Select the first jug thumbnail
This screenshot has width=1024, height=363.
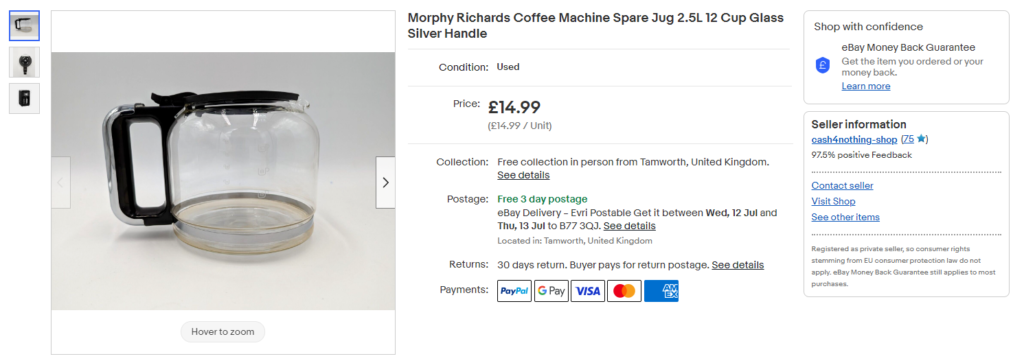(x=24, y=26)
